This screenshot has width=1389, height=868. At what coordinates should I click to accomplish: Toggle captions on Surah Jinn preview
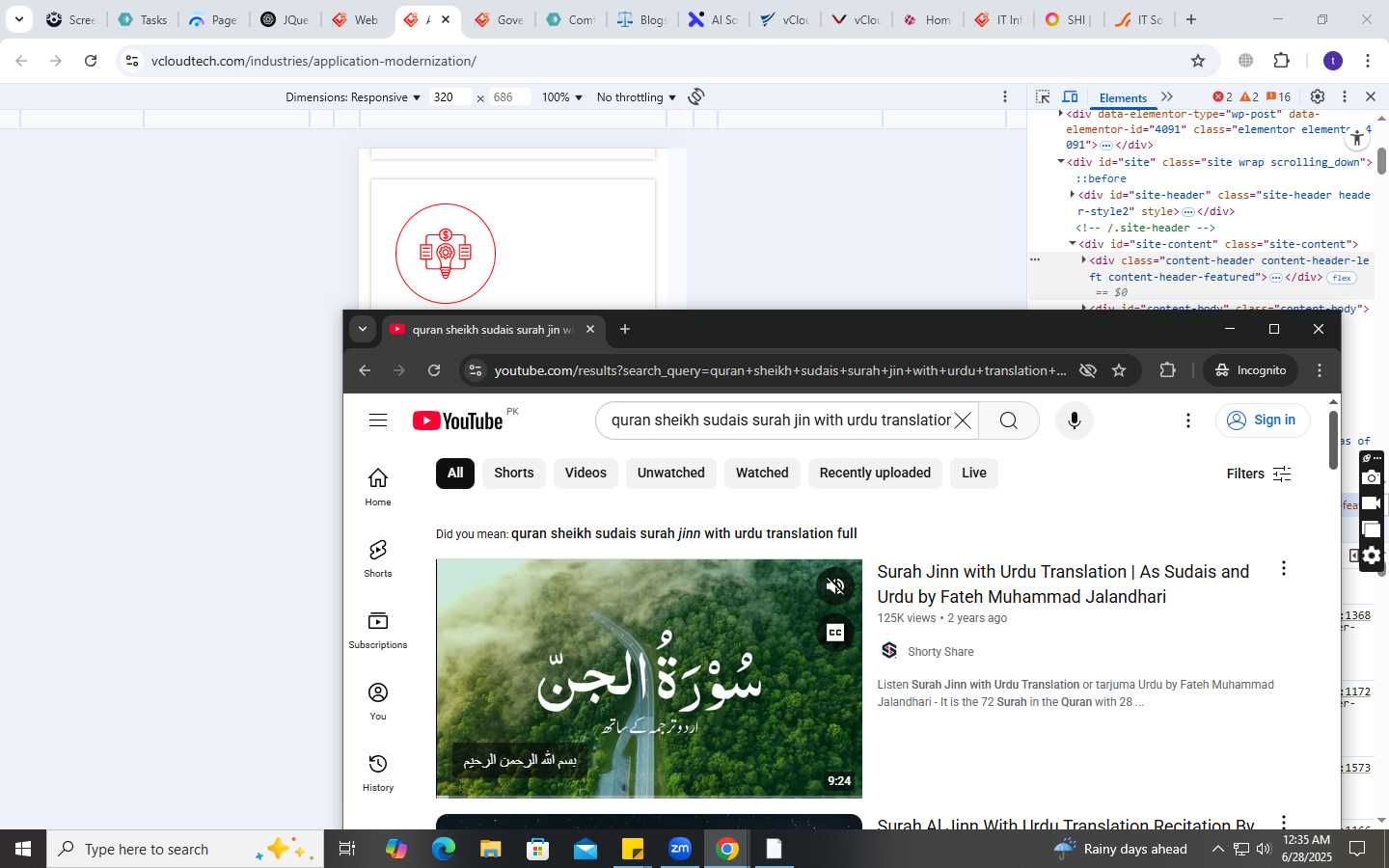coord(835,633)
